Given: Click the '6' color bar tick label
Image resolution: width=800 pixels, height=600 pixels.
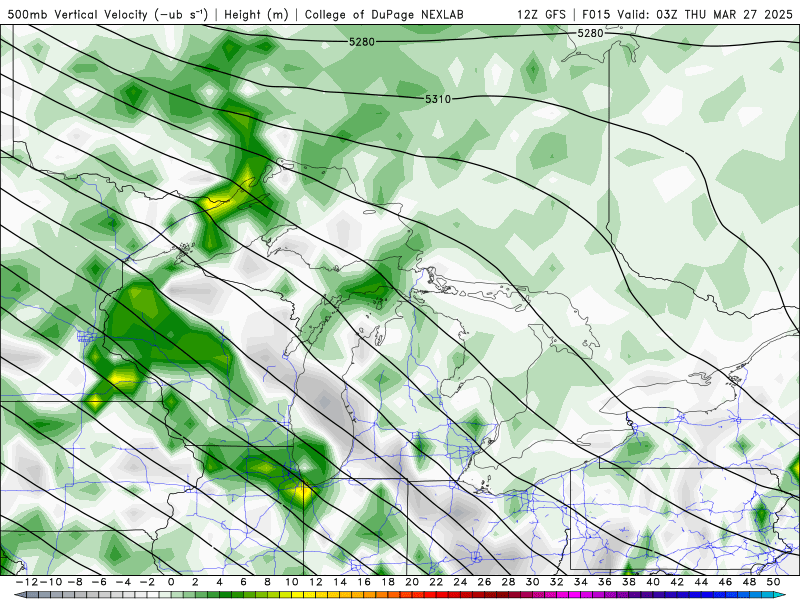Looking at the screenshot, I should click(243, 582).
